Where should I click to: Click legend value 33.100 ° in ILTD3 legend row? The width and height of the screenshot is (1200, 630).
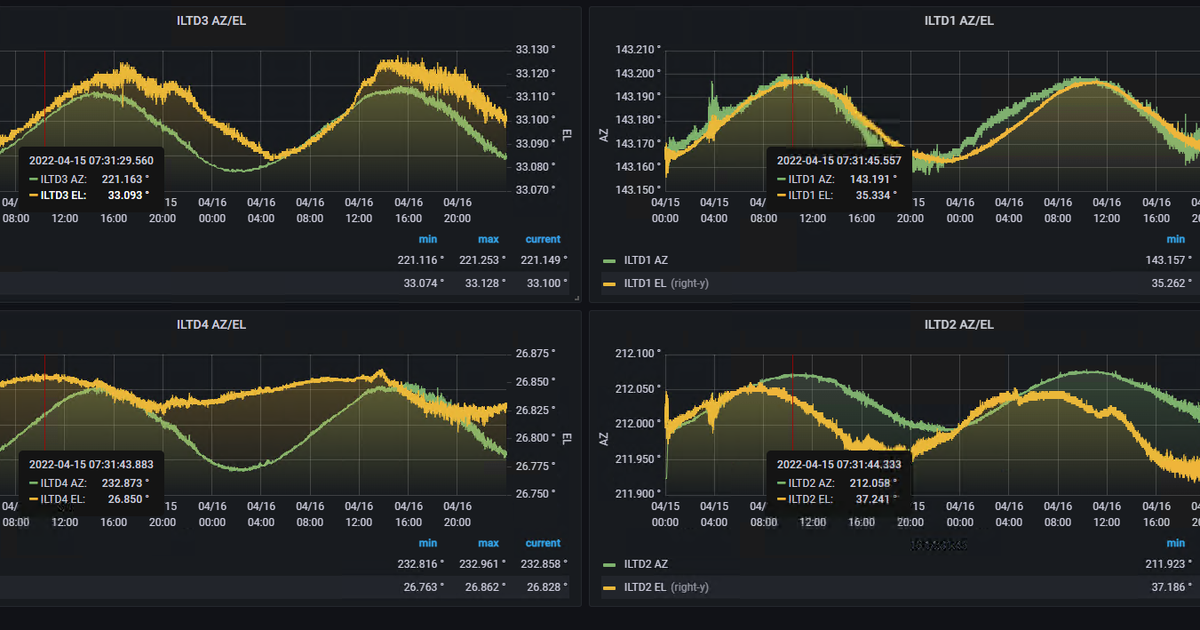tap(546, 283)
